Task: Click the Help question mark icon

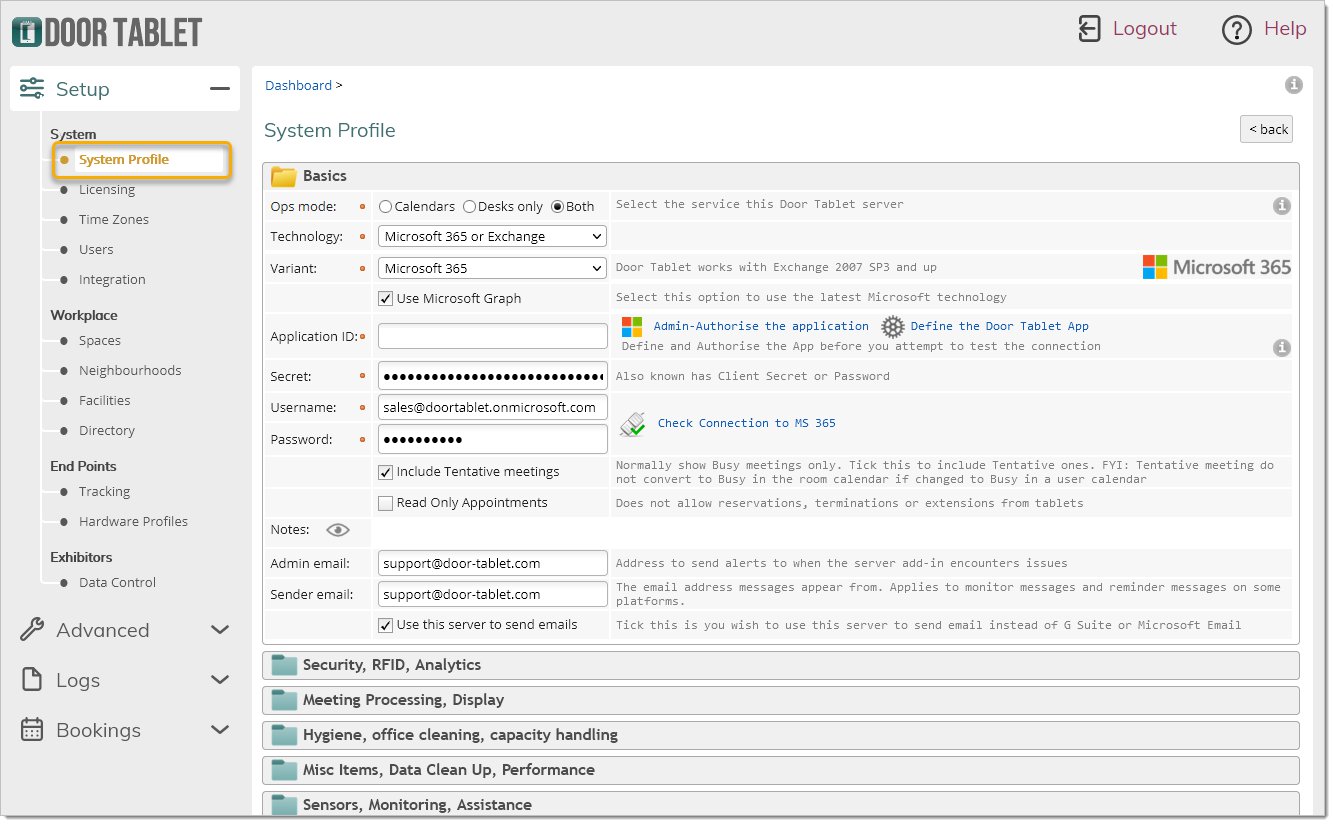Action: click(x=1237, y=30)
